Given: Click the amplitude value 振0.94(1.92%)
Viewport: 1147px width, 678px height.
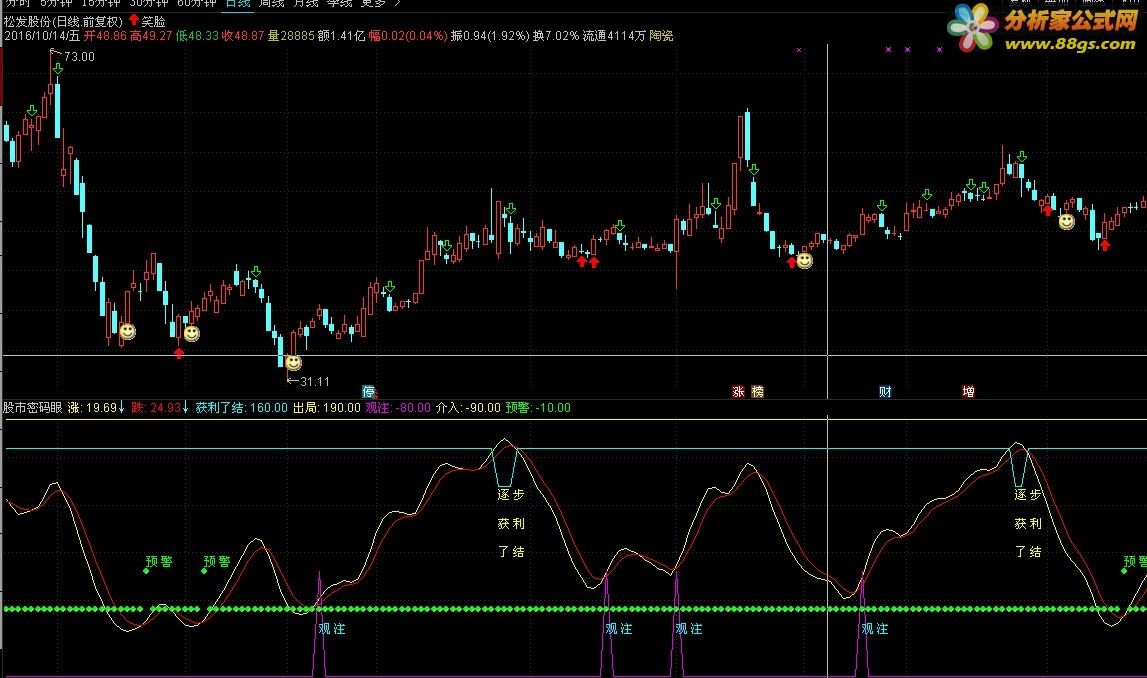Looking at the screenshot, I should click(490, 35).
